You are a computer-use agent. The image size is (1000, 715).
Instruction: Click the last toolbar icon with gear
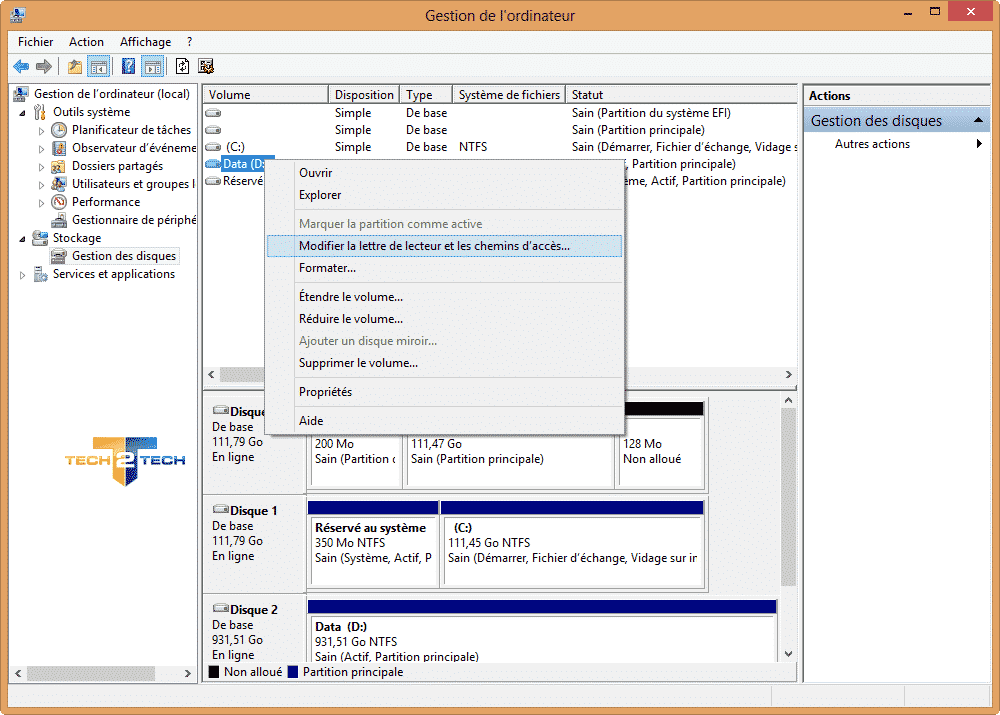[x=206, y=67]
